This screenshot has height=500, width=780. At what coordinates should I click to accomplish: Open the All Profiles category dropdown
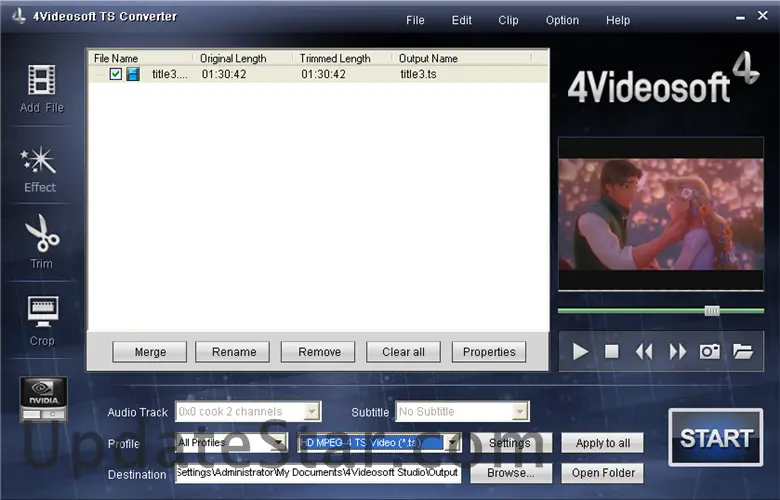[279, 442]
